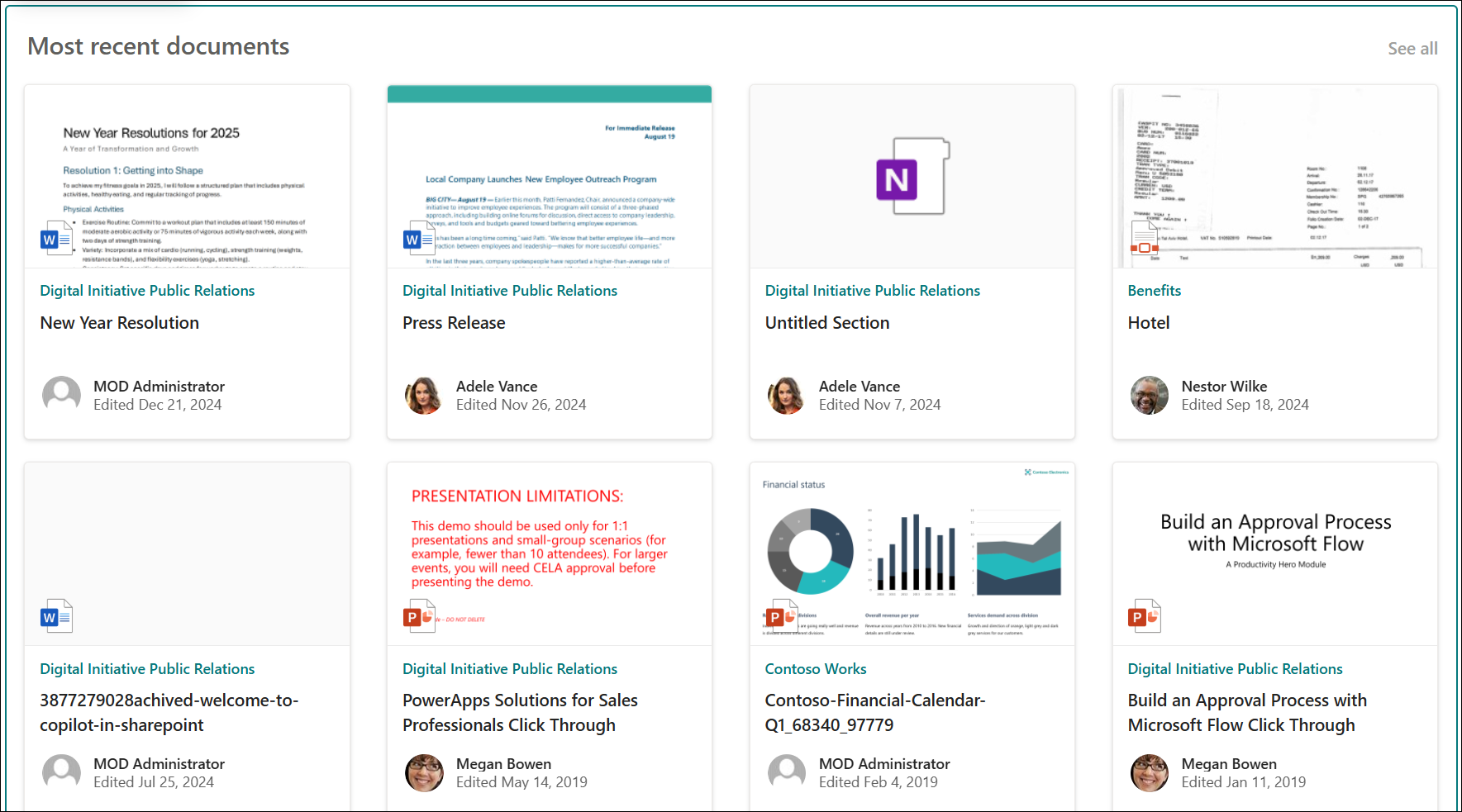
Task: Visit the Contoso Works site
Action: 815,668
